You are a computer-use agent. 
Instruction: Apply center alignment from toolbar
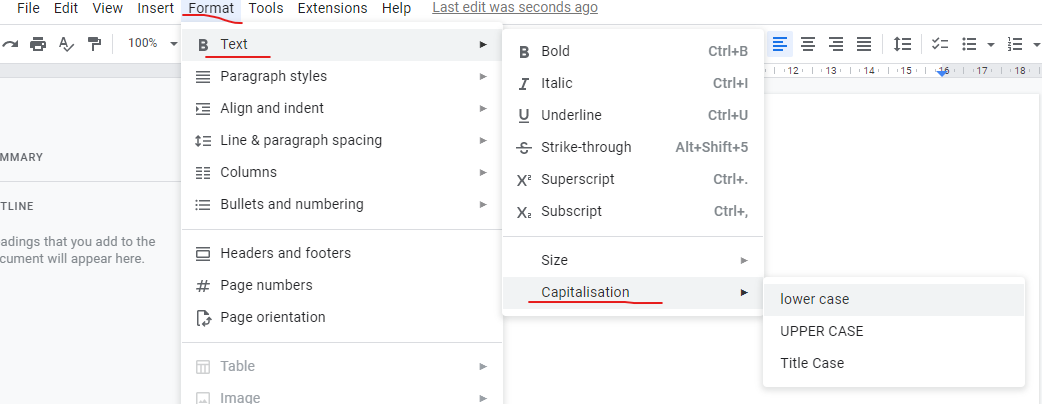[807, 44]
